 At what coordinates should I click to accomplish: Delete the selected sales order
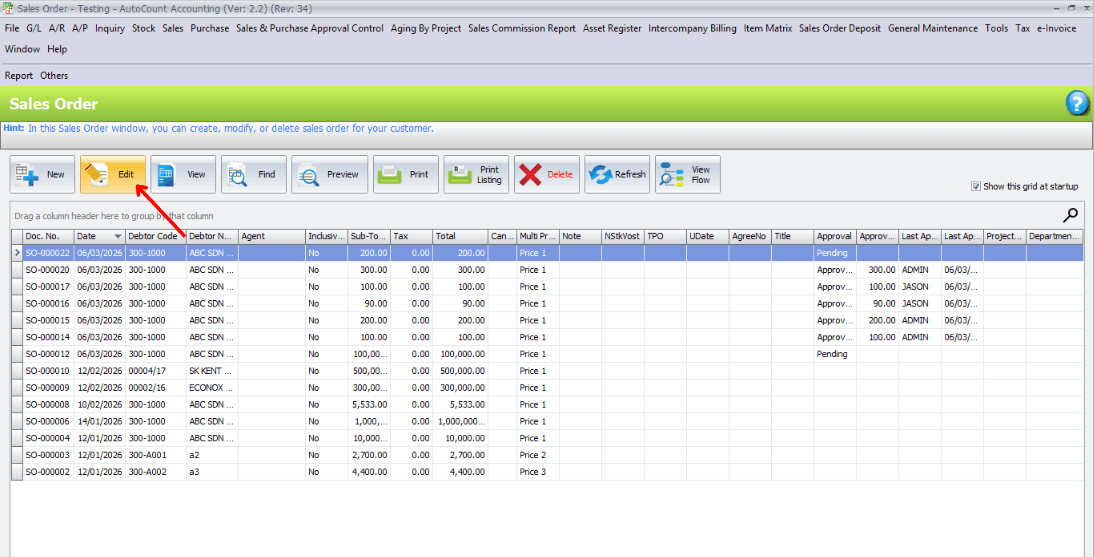tap(547, 174)
